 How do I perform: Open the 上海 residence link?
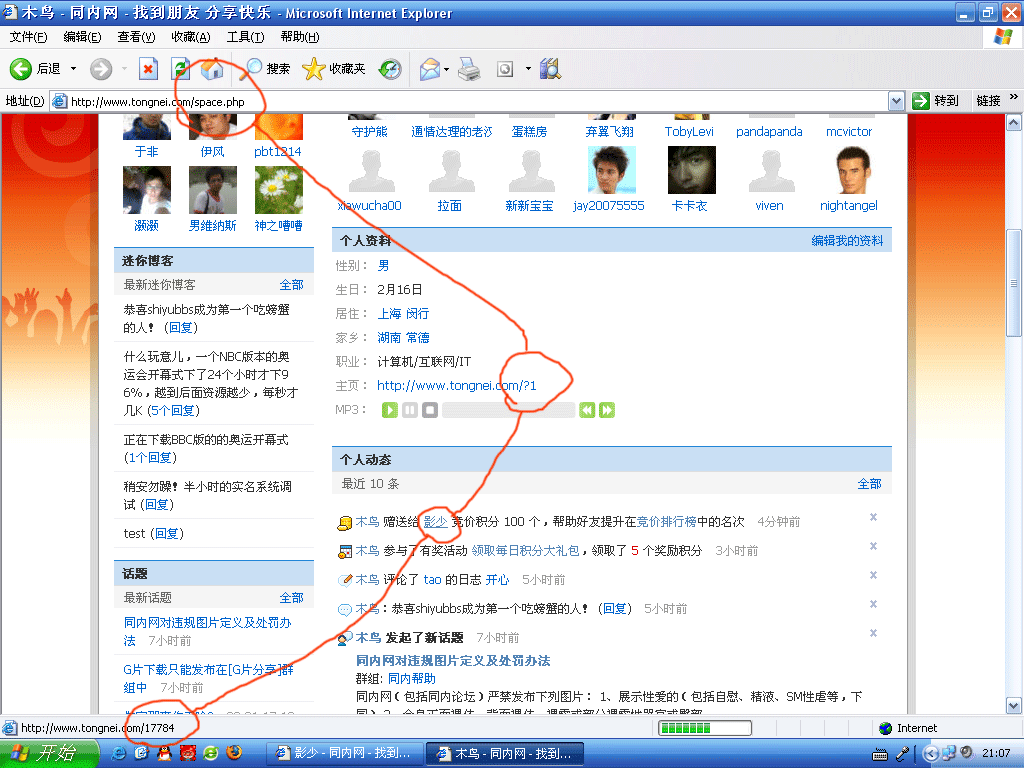(389, 313)
